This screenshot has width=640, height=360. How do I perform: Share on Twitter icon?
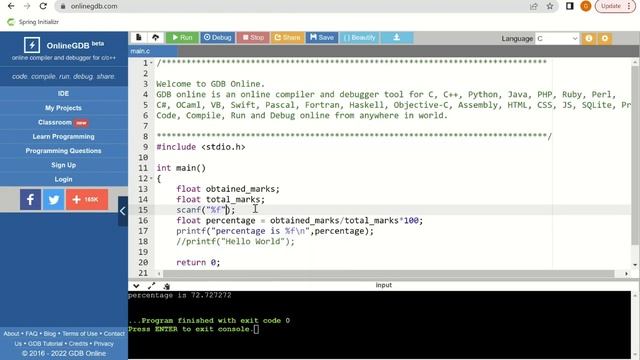coord(53,200)
